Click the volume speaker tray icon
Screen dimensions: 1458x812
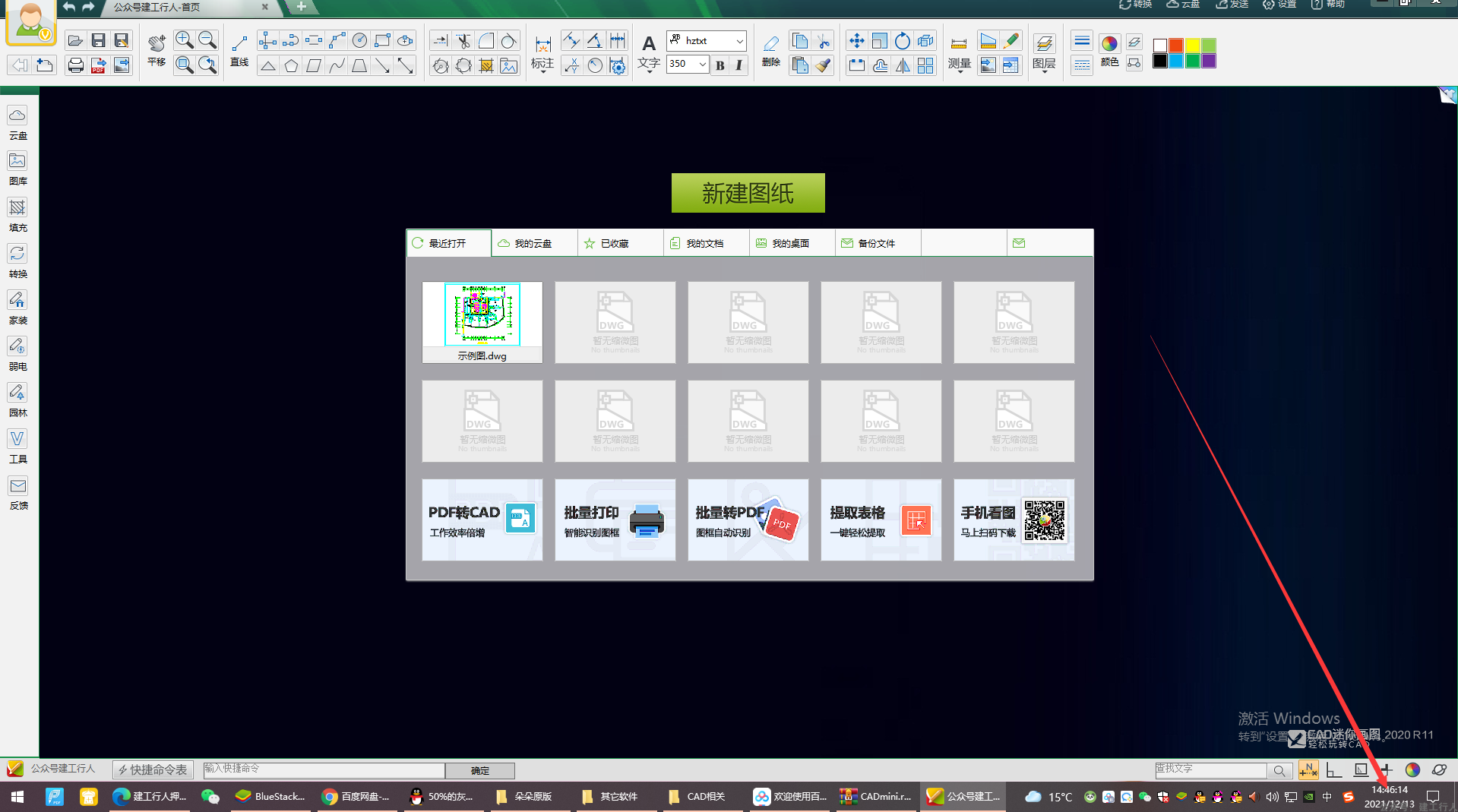(1272, 797)
